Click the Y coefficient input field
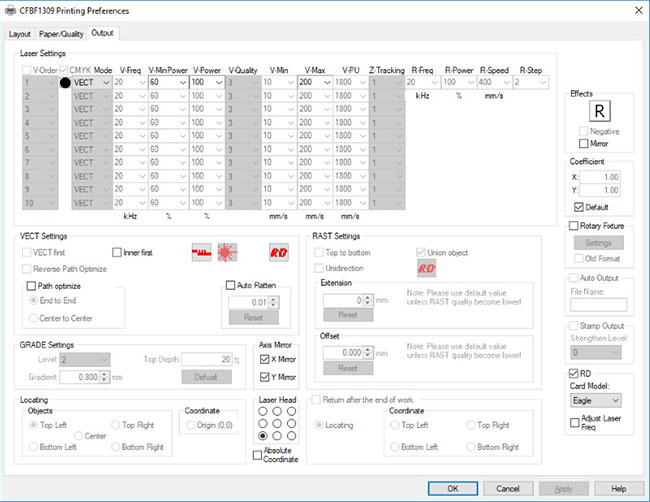 pyautogui.click(x=600, y=190)
